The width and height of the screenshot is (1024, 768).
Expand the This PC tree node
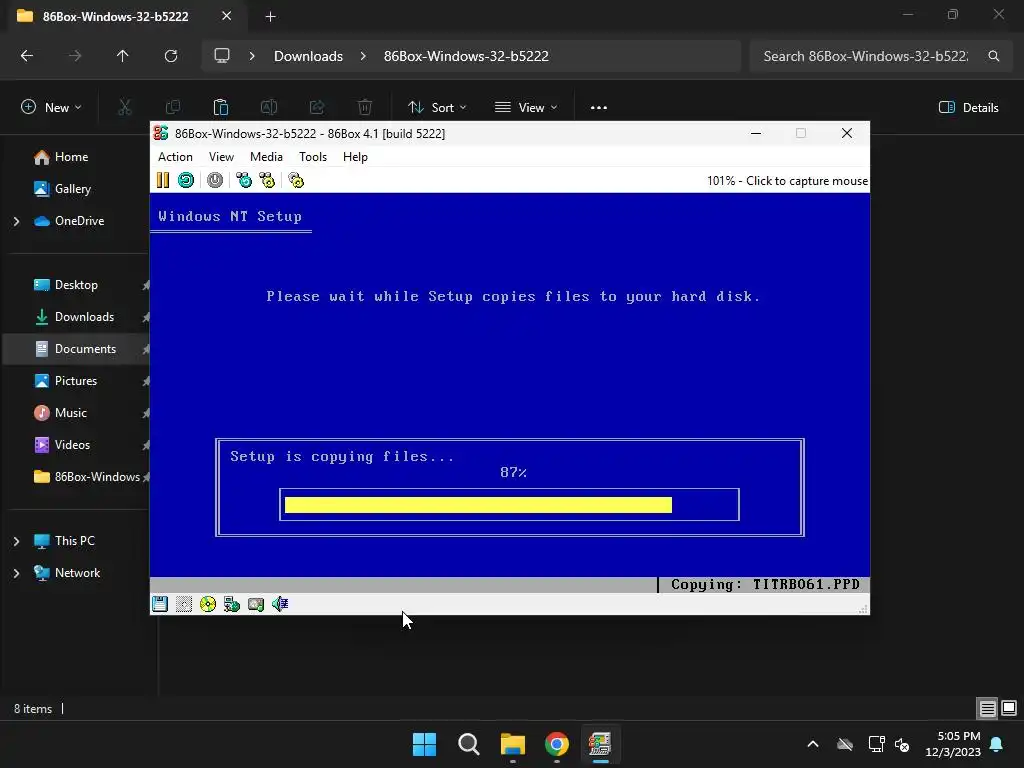click(x=16, y=541)
